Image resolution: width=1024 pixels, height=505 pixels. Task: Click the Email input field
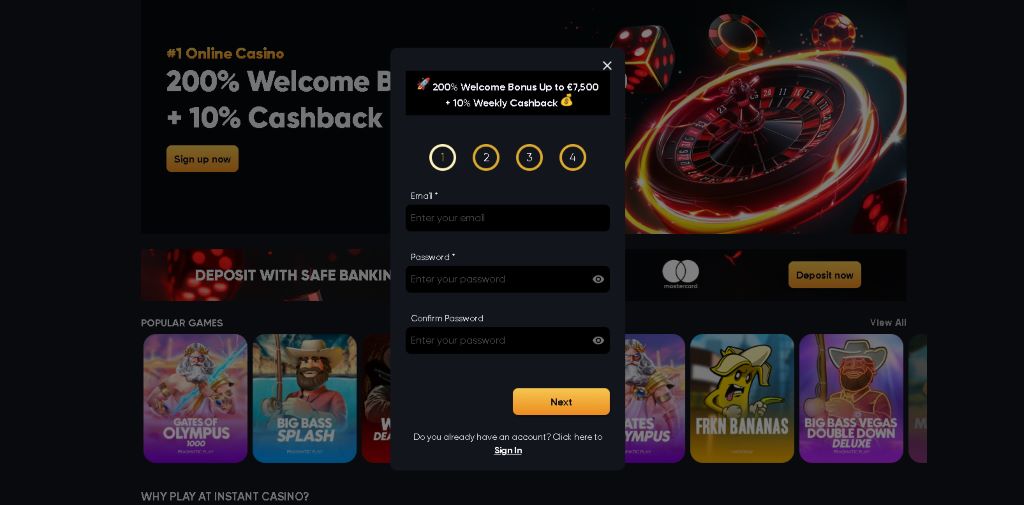coord(507,218)
